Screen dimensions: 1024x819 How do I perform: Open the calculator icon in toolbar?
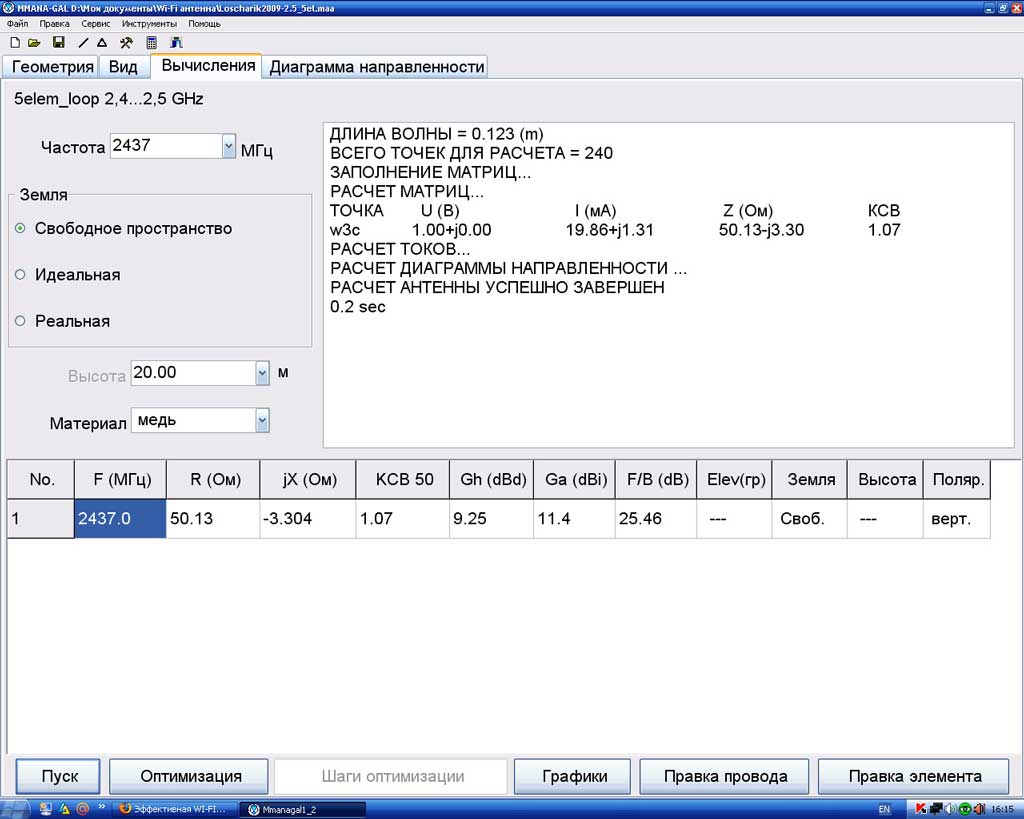click(x=152, y=43)
